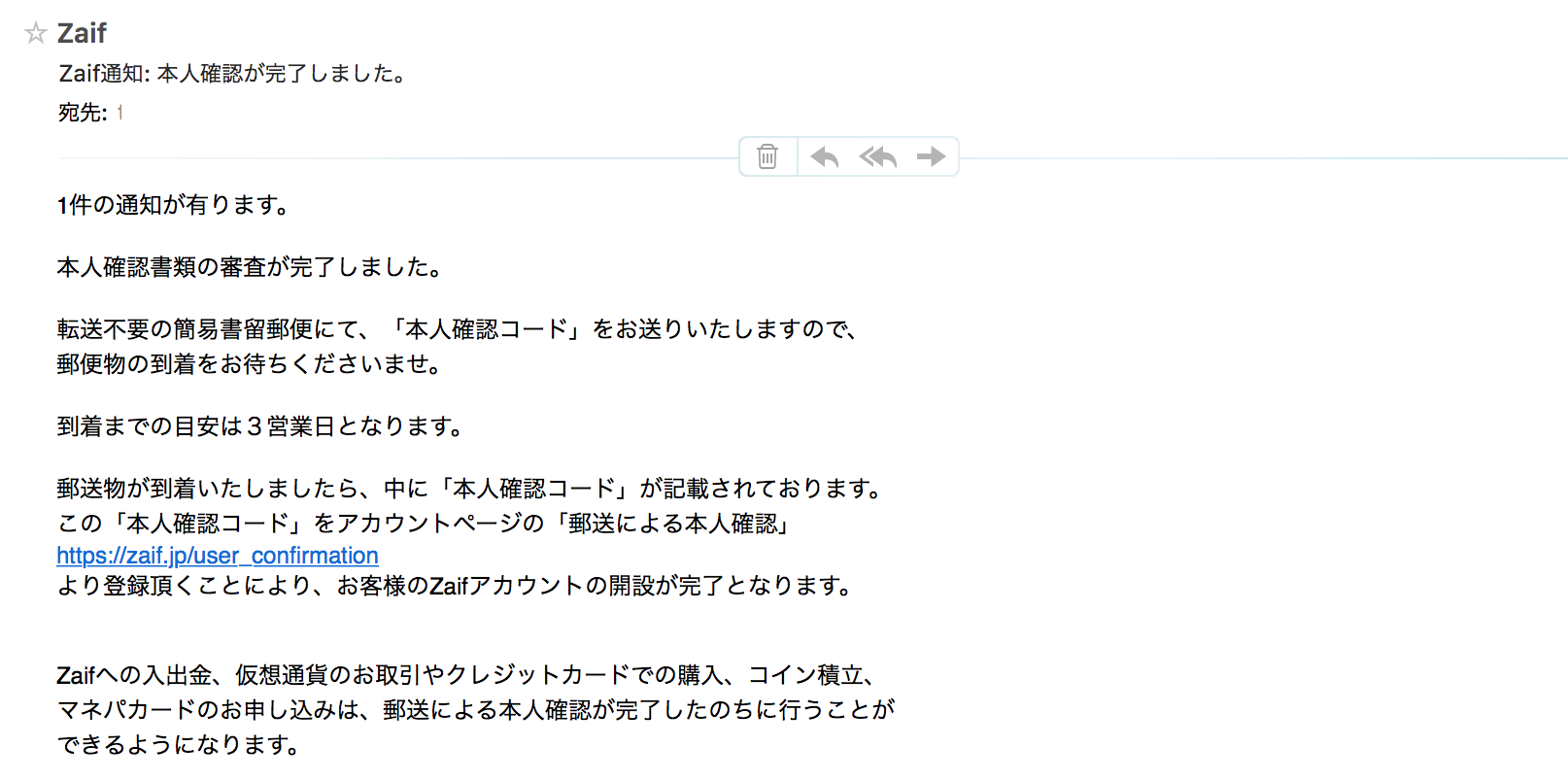Open the zaif.jp user_confirmation link
The image size is (1568, 781).
(x=218, y=556)
